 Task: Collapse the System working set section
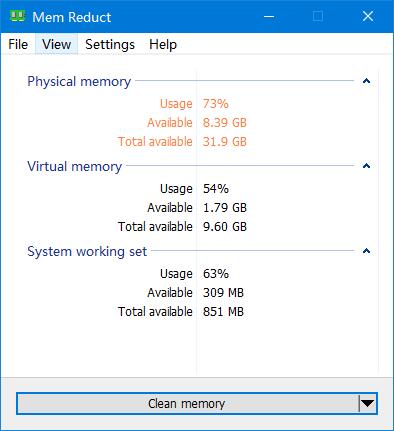[366, 251]
